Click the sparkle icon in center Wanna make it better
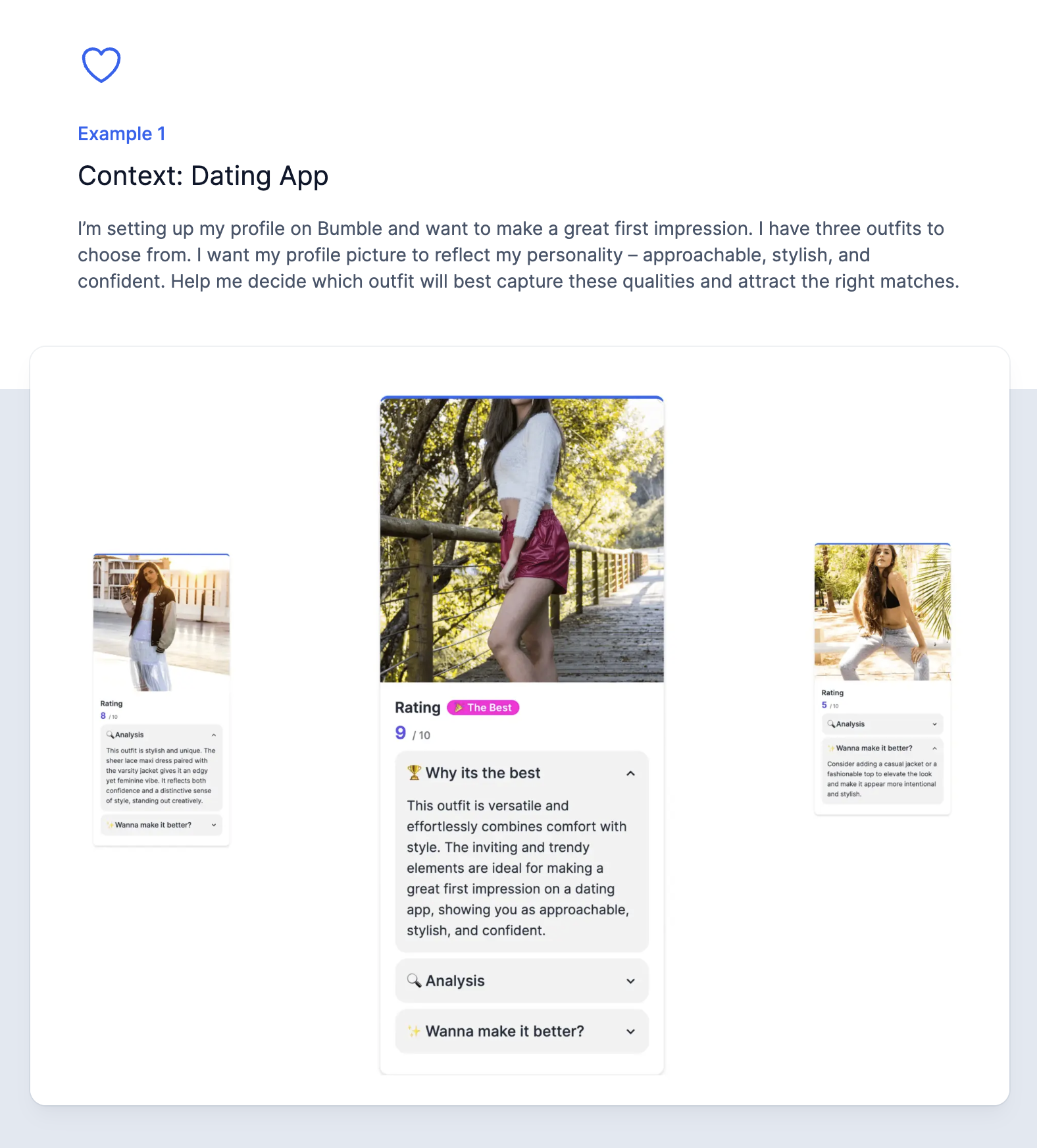Image resolution: width=1037 pixels, height=1148 pixels. (x=414, y=1031)
